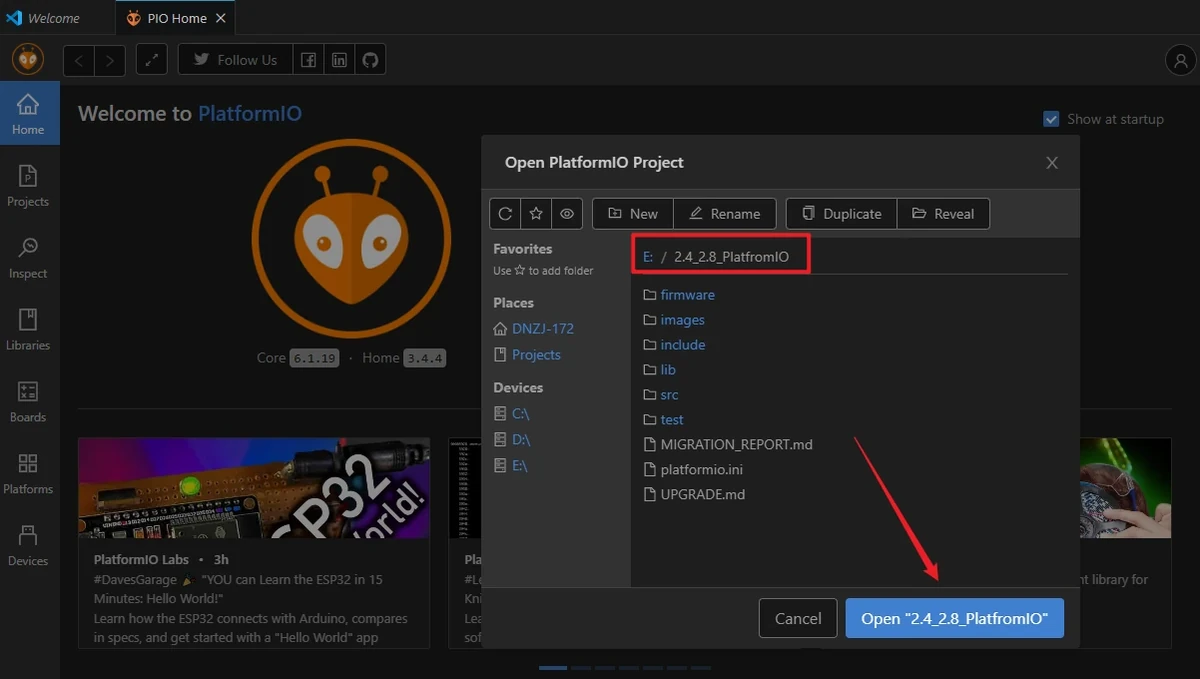The height and width of the screenshot is (679, 1200).
Task: Click 2.4_2.8_PlatfromIO in the breadcrumb path
Action: click(x=731, y=257)
